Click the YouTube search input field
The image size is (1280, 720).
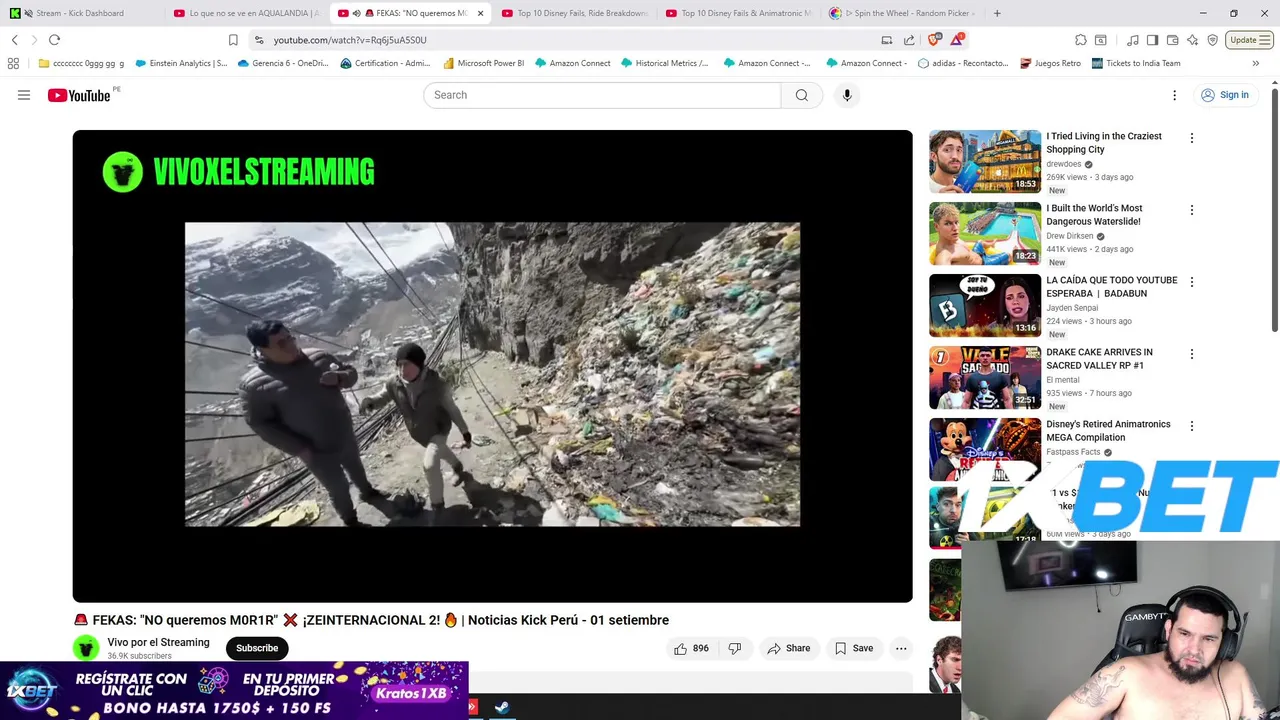coord(602,95)
